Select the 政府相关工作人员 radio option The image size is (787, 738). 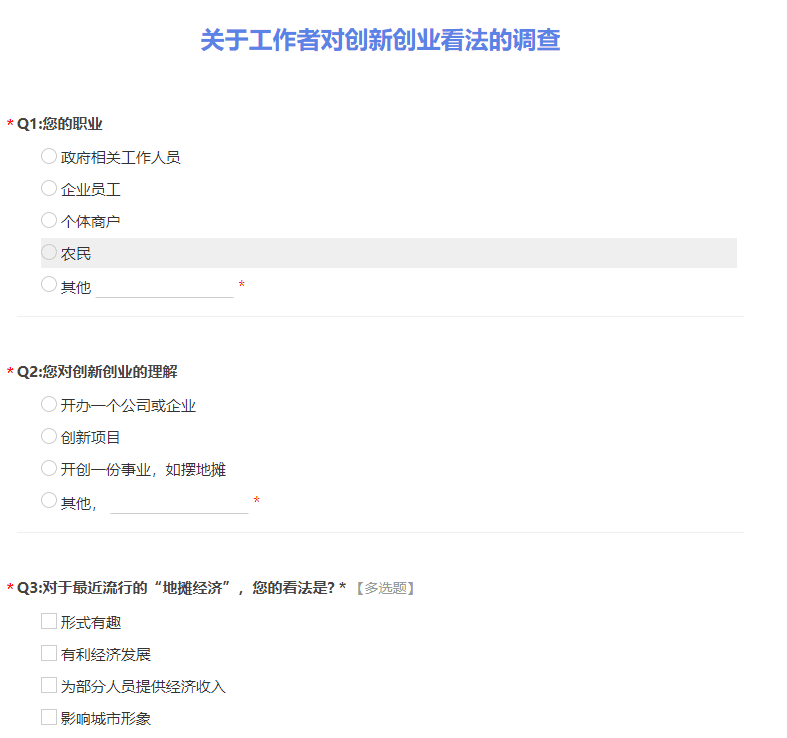pos(49,156)
